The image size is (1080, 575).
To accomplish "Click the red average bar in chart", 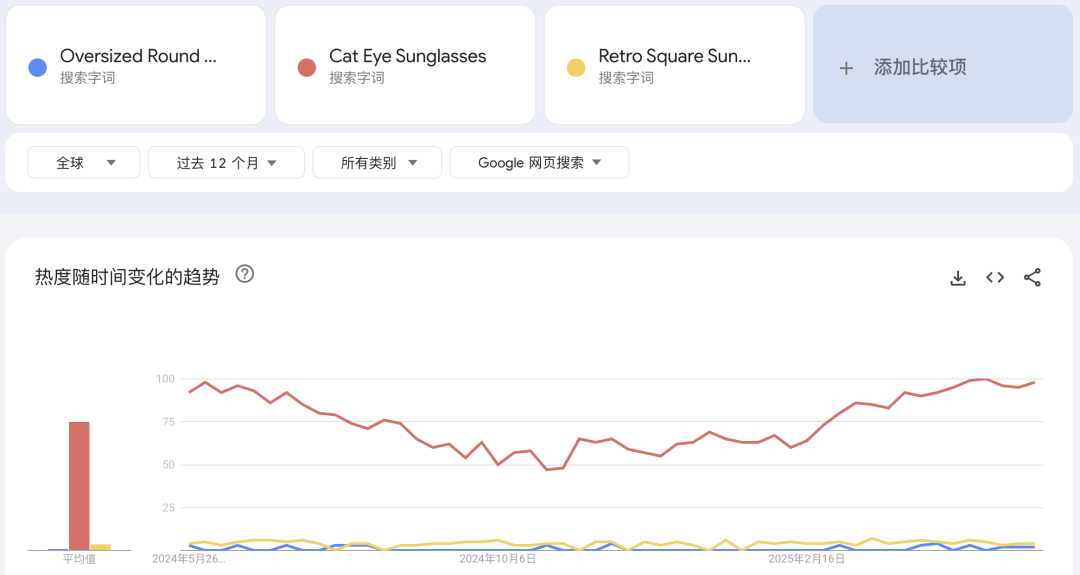I will coord(79,486).
